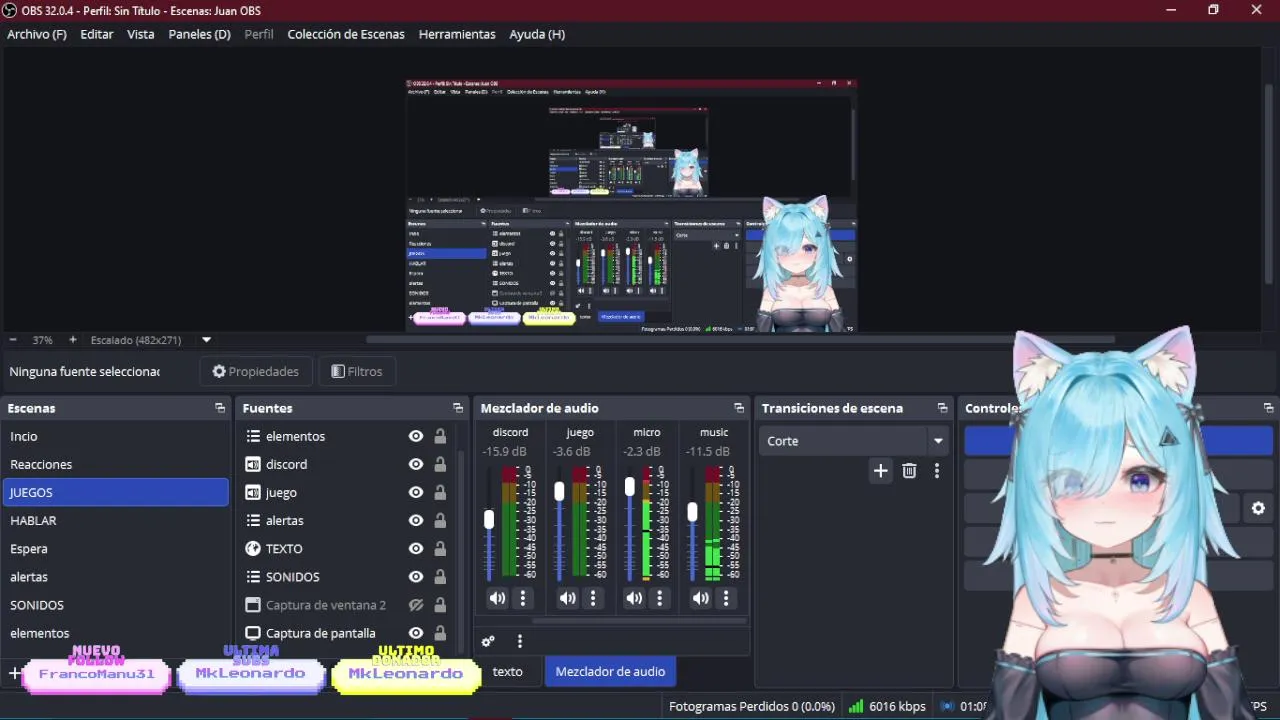Open the micro channel options menu
The height and width of the screenshot is (720, 1280).
(x=659, y=598)
